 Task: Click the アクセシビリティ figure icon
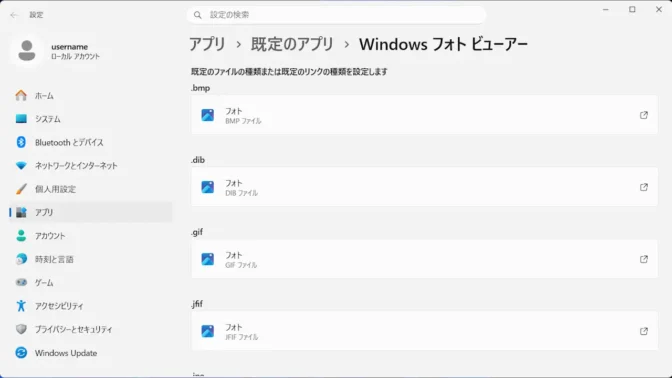[x=21, y=306]
